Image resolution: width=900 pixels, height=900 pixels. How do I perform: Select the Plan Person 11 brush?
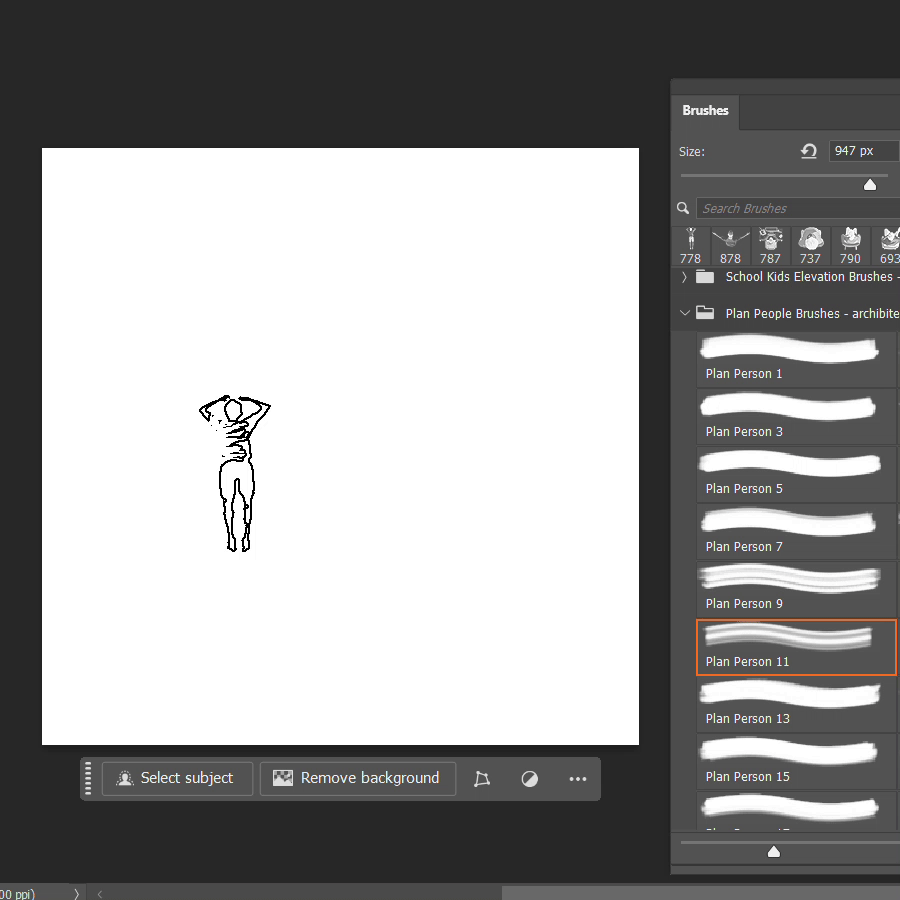pyautogui.click(x=796, y=647)
